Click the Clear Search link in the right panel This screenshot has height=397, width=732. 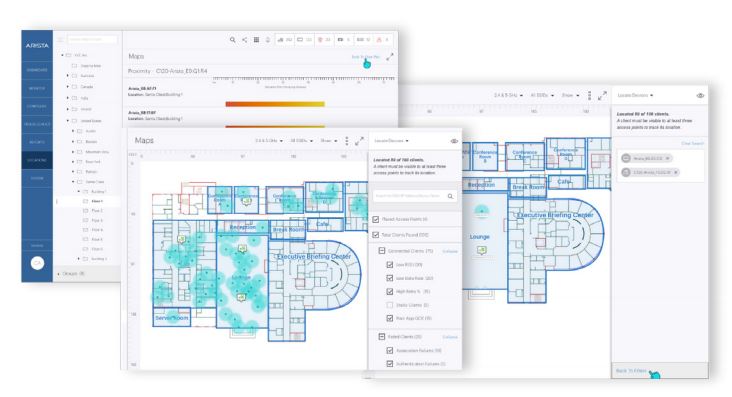692,143
